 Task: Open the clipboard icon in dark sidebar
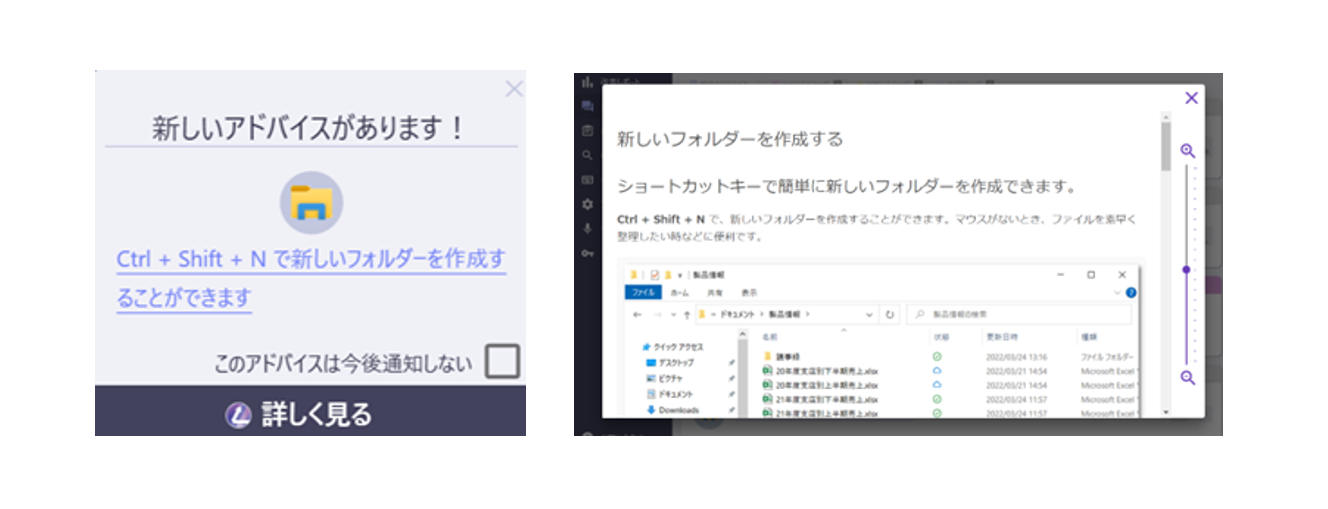pyautogui.click(x=588, y=130)
